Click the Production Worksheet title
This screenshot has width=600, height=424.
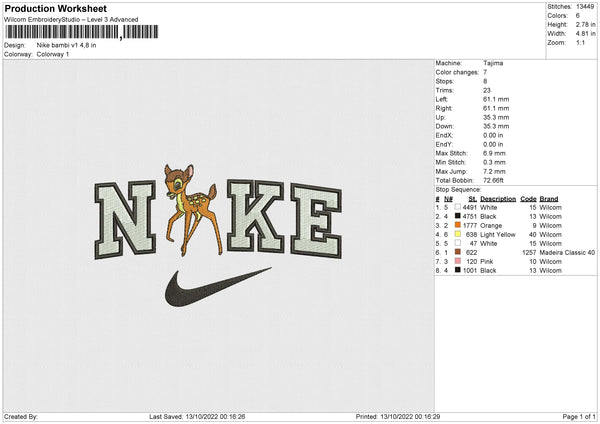pos(55,8)
